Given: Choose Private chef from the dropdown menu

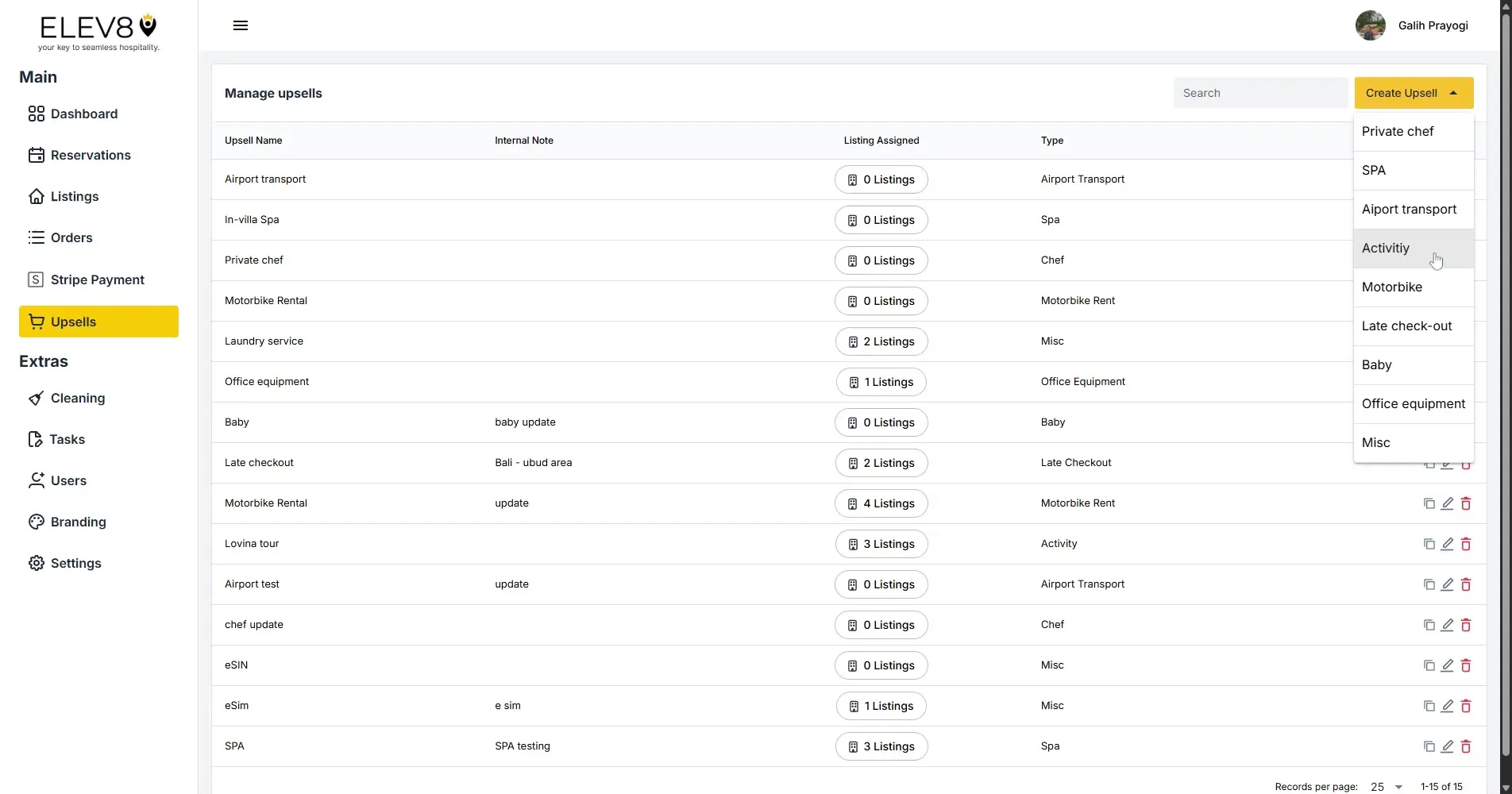Looking at the screenshot, I should (1397, 131).
